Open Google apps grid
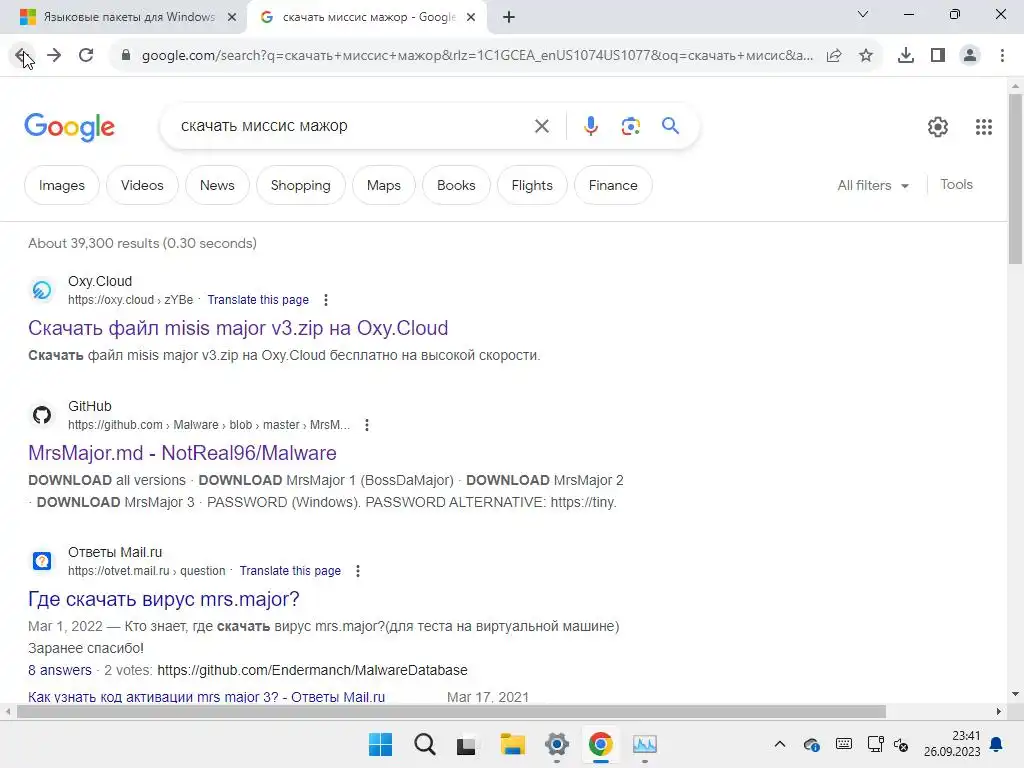This screenshot has width=1024, height=768. pos(984,127)
